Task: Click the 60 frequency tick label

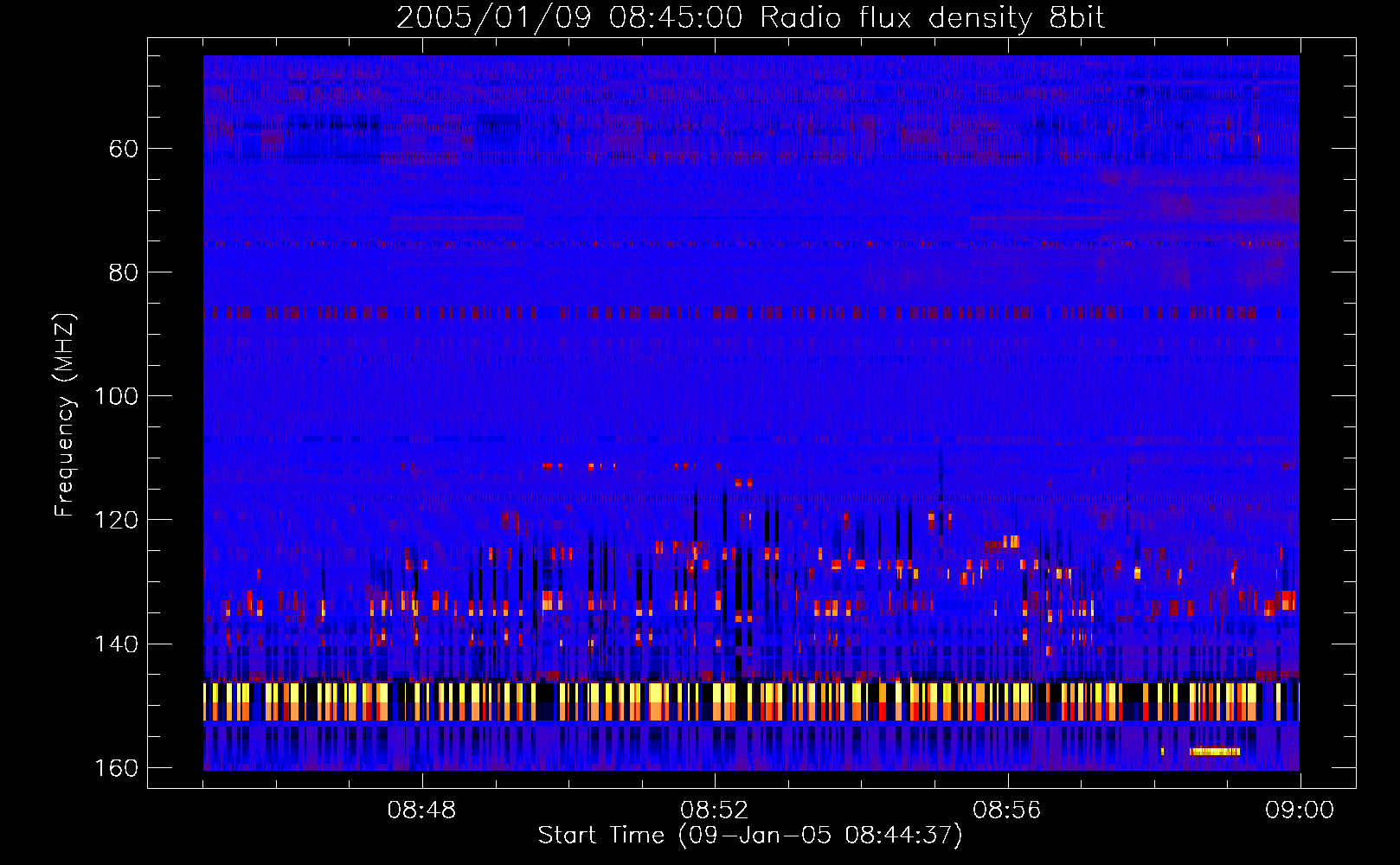Action: point(124,149)
